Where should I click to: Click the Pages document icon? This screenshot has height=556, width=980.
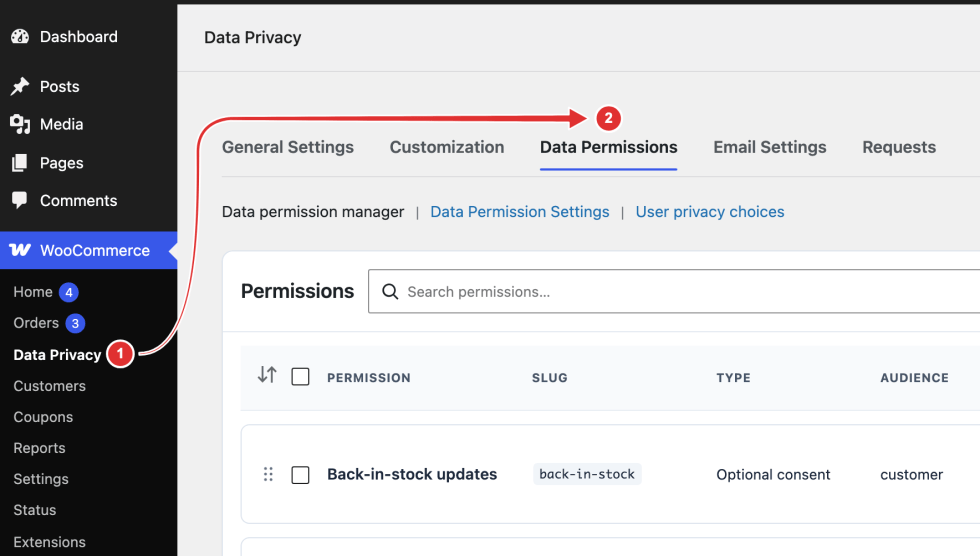point(19,162)
